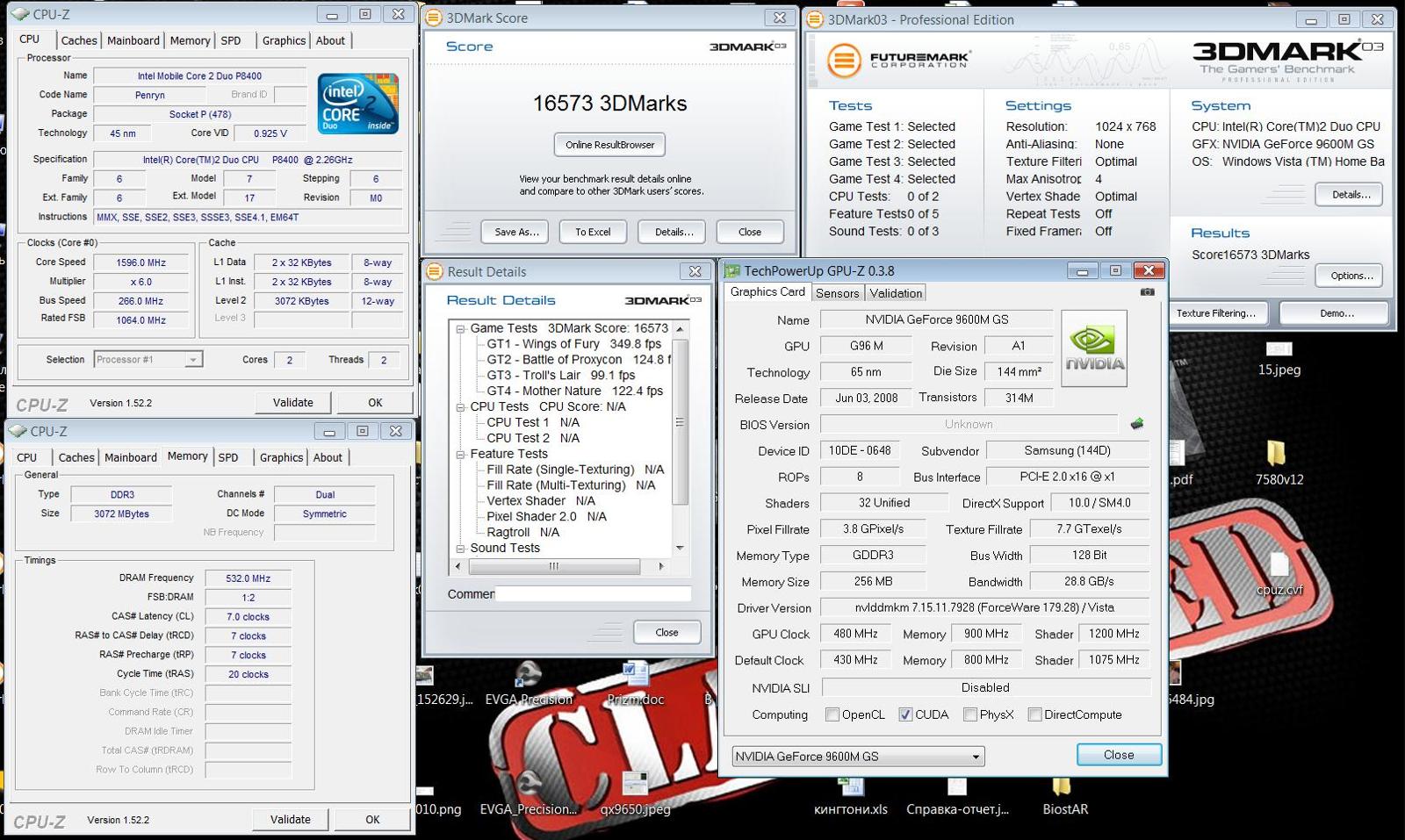Open Caches tab in upper CPU-Z

coord(79,40)
